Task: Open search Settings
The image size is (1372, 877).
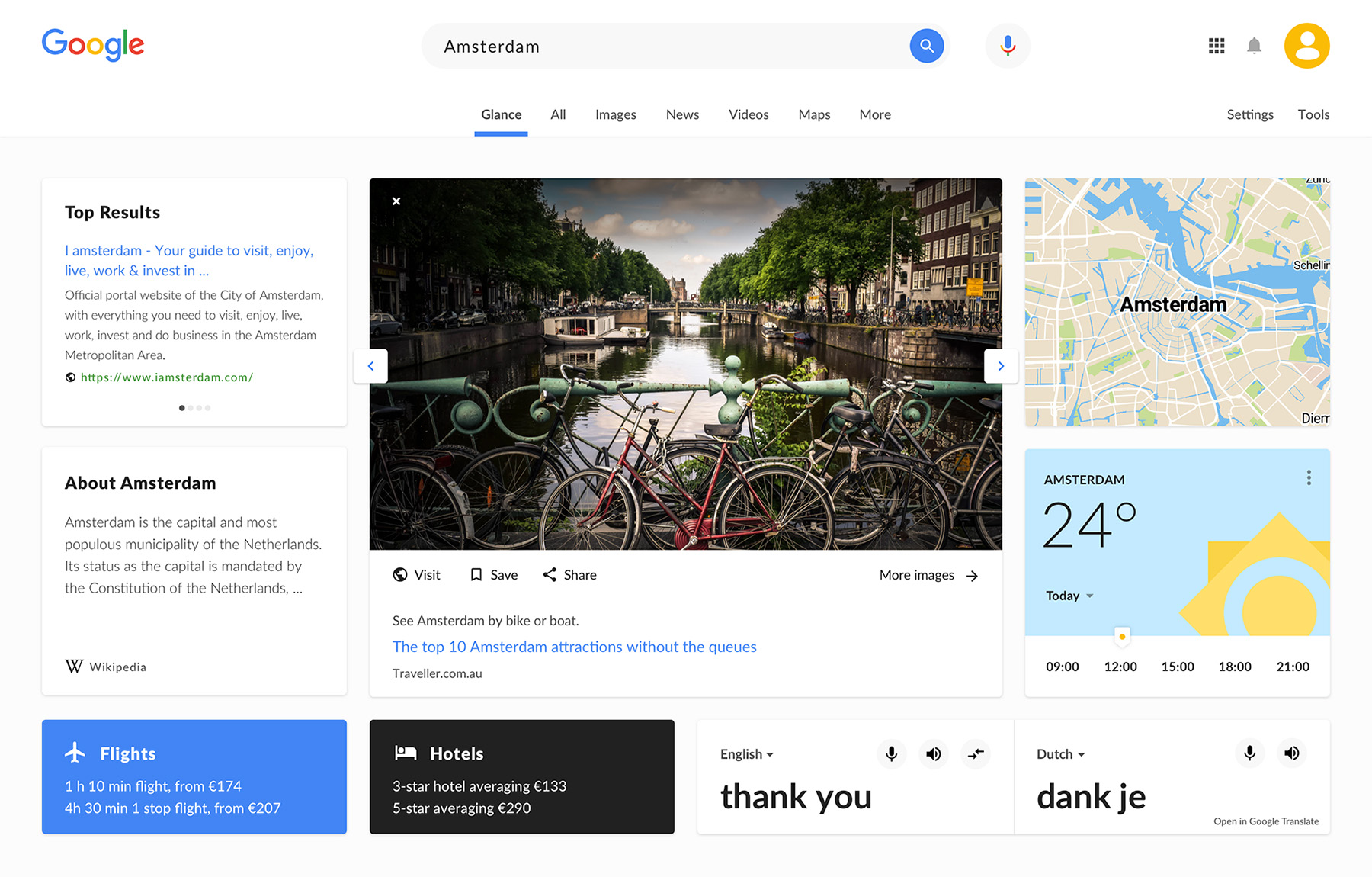Action: [x=1250, y=114]
